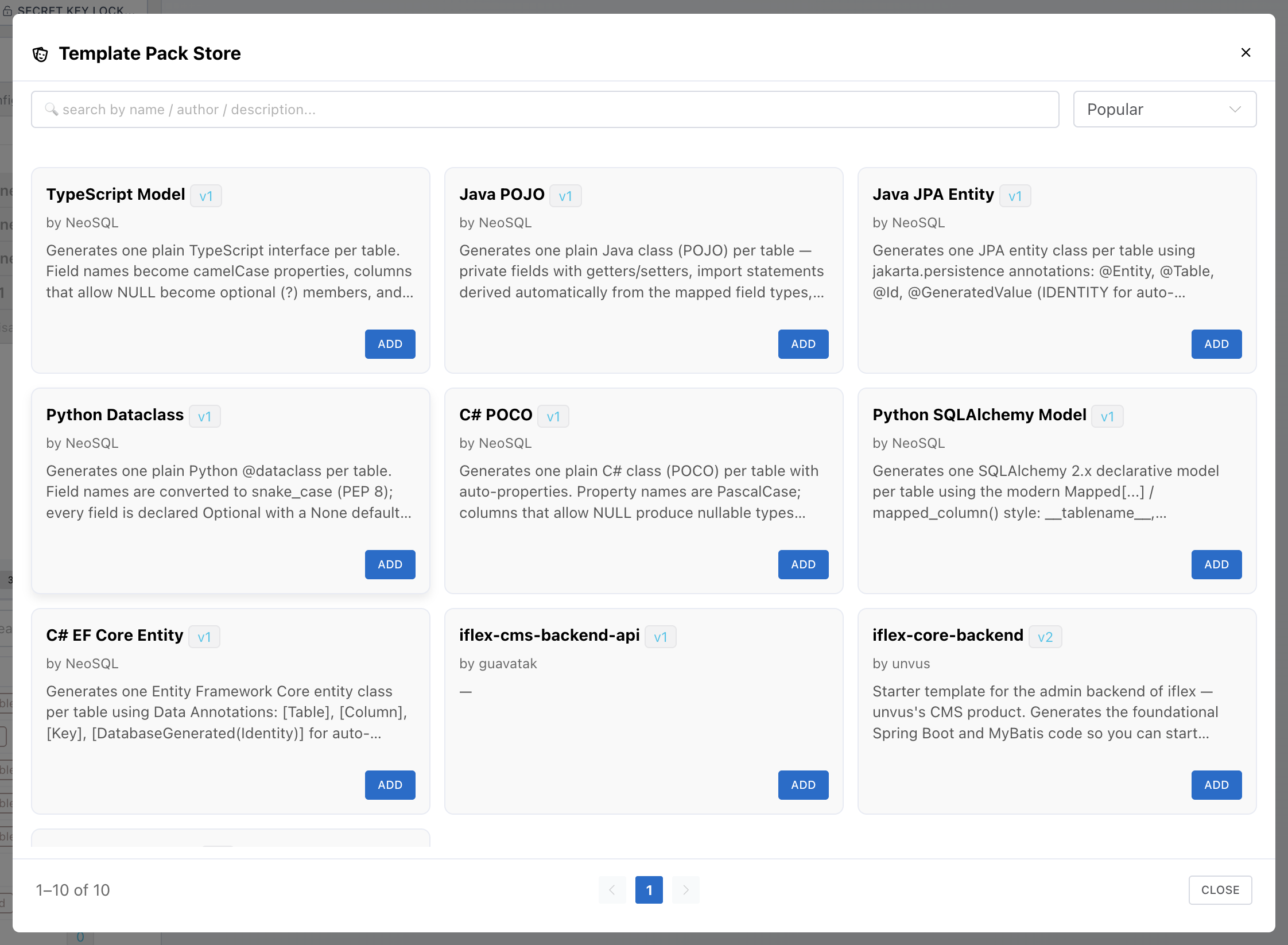Click the Java POJO card title
This screenshot has width=1288, height=945.
click(502, 195)
